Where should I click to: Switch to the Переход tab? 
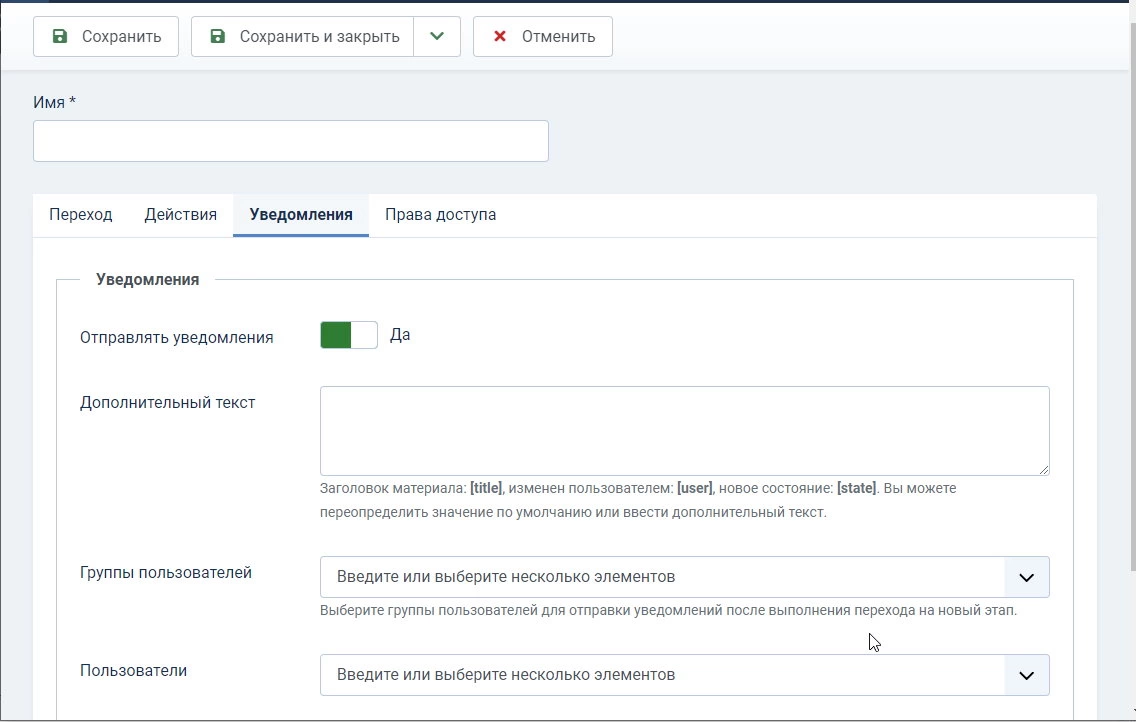click(x=80, y=214)
